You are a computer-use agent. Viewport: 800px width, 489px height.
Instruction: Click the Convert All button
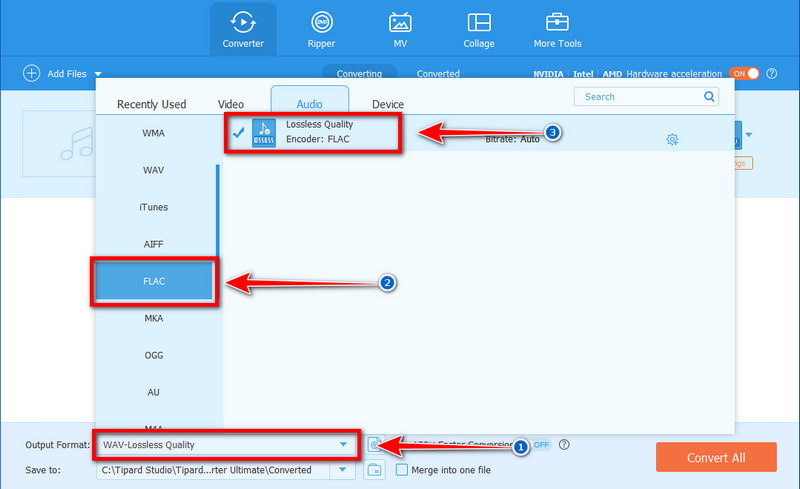click(x=716, y=457)
